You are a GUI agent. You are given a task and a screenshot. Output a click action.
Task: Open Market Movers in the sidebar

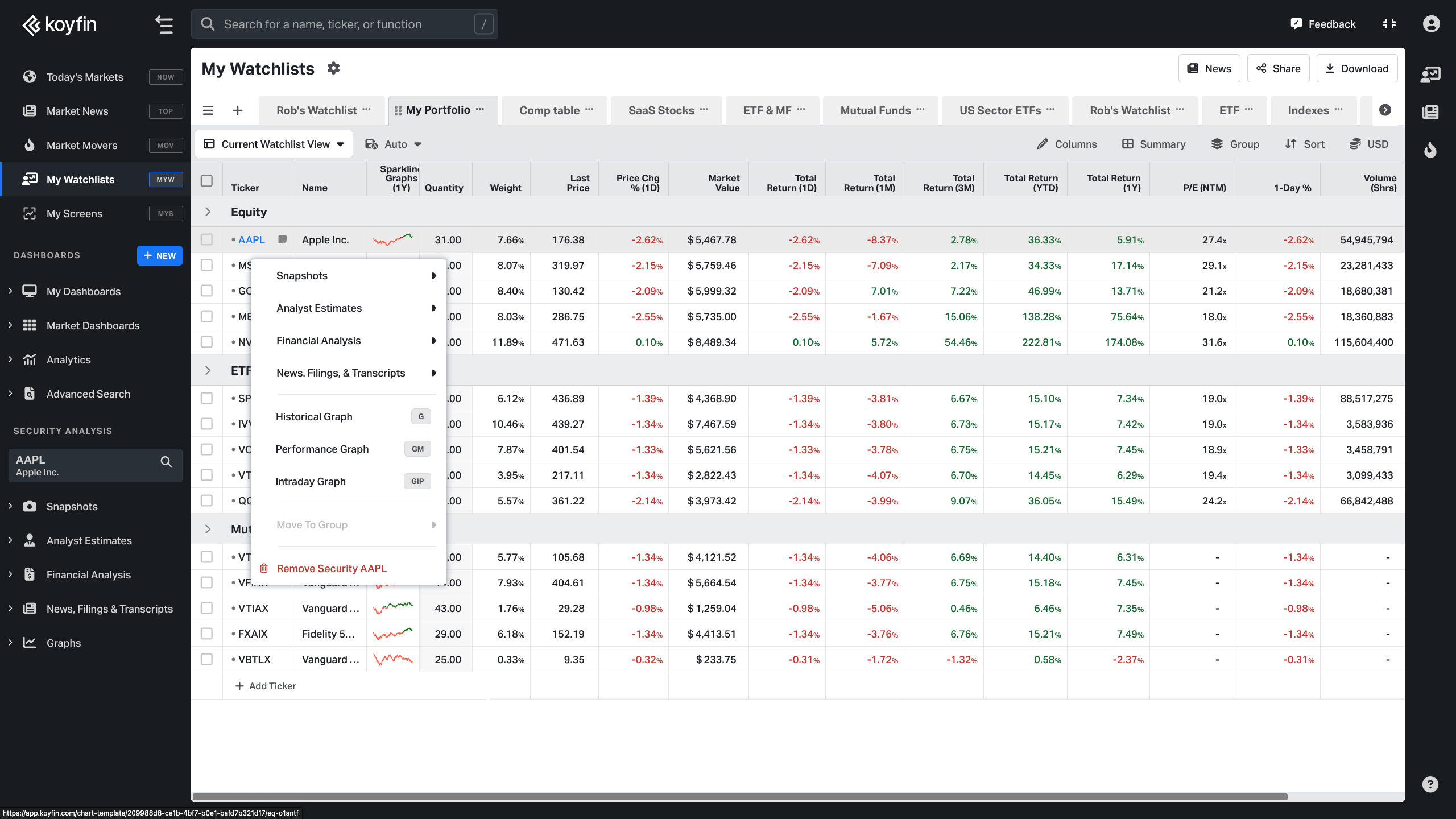pyautogui.click(x=96, y=145)
